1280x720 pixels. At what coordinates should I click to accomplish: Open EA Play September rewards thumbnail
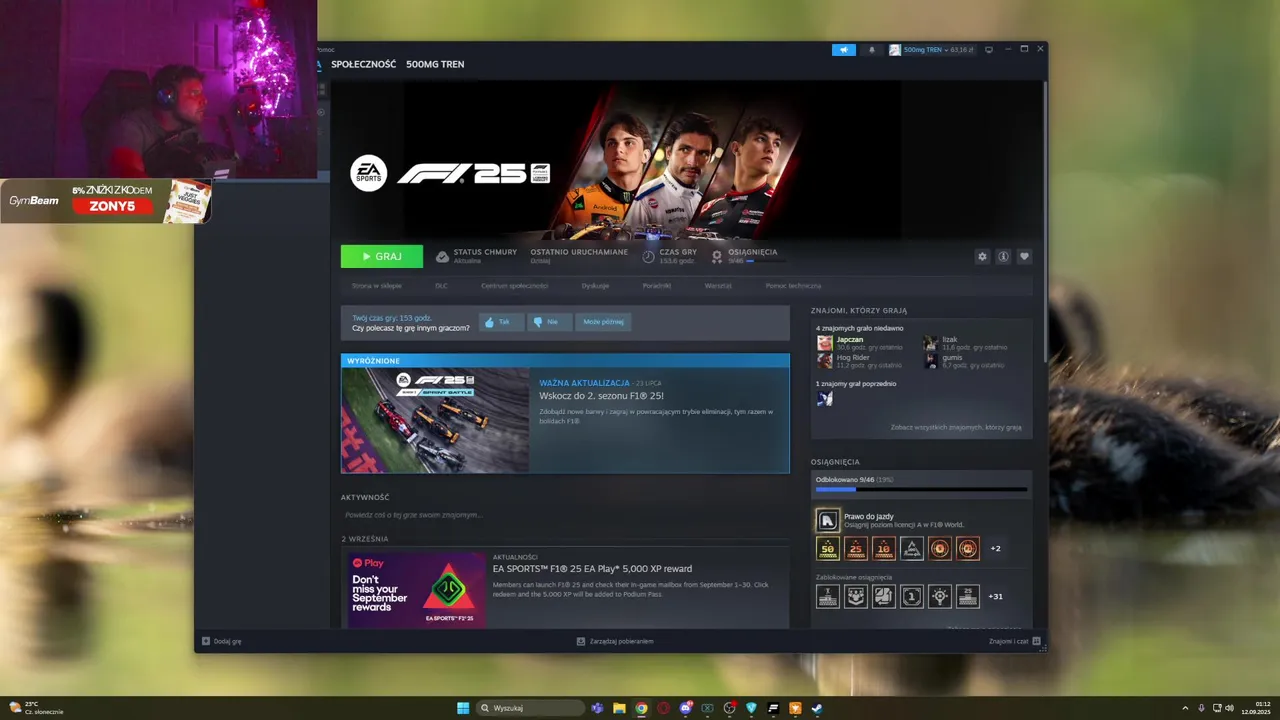tap(416, 590)
